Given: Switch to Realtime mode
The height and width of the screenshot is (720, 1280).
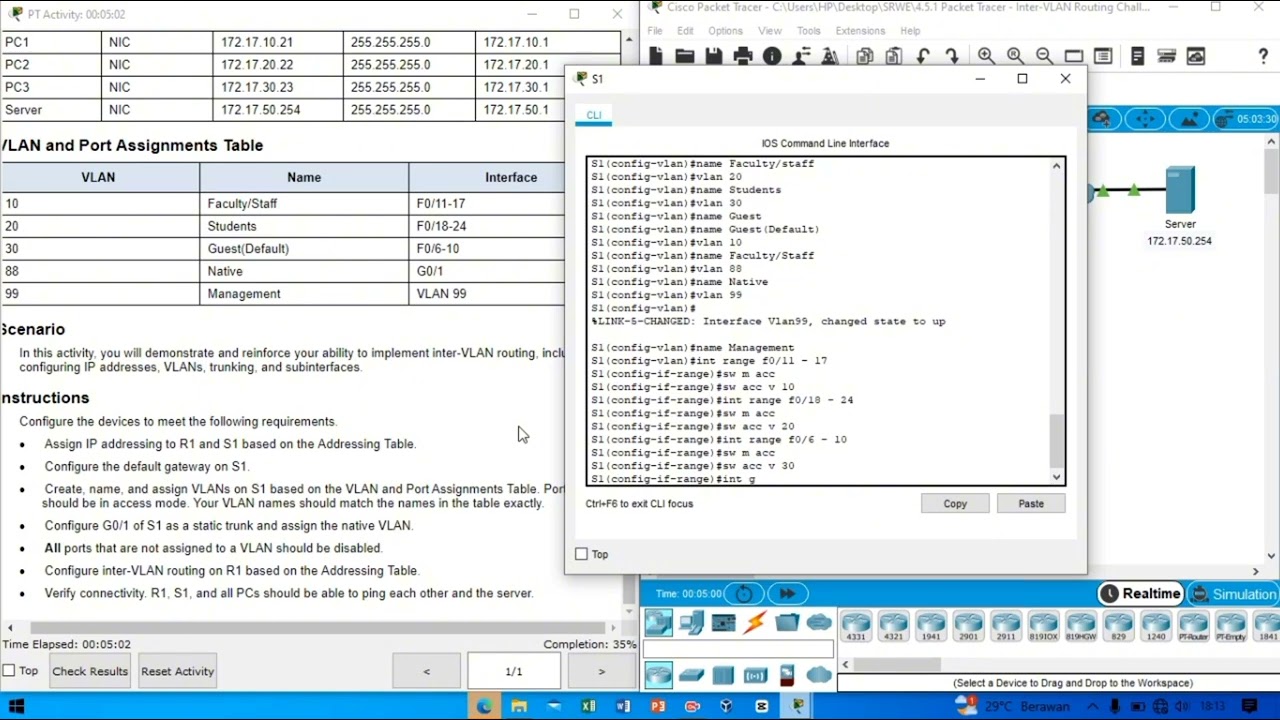Looking at the screenshot, I should 1141,594.
